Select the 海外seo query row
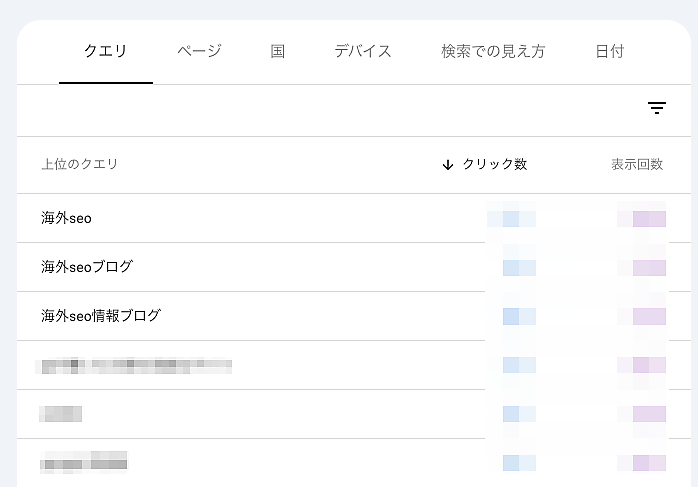Screen dimensions: 698x487 pyautogui.click(x=67, y=218)
